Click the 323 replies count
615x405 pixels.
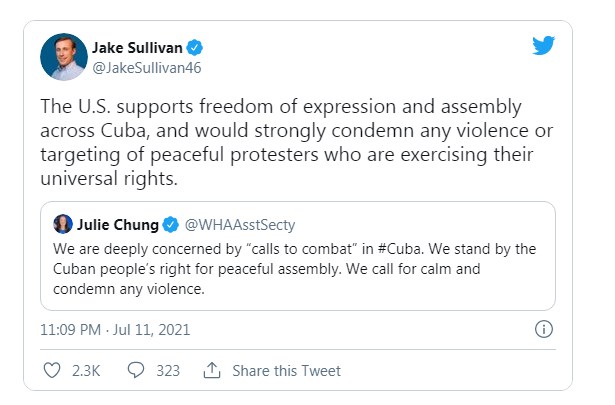pyautogui.click(x=168, y=370)
